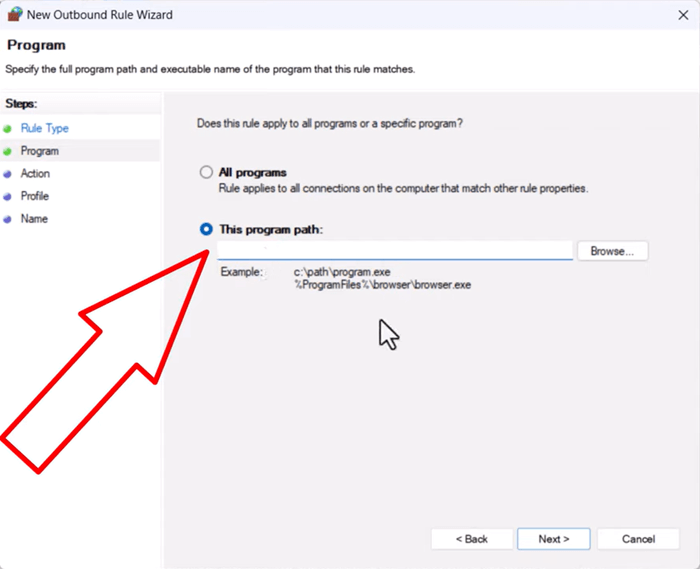
Task: Select the All programs radio button
Action: [206, 172]
